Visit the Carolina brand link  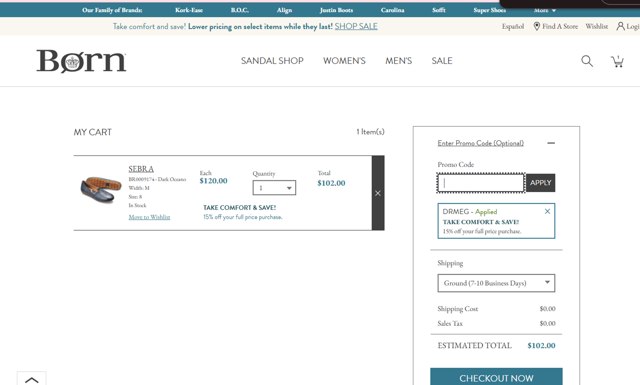pos(392,10)
